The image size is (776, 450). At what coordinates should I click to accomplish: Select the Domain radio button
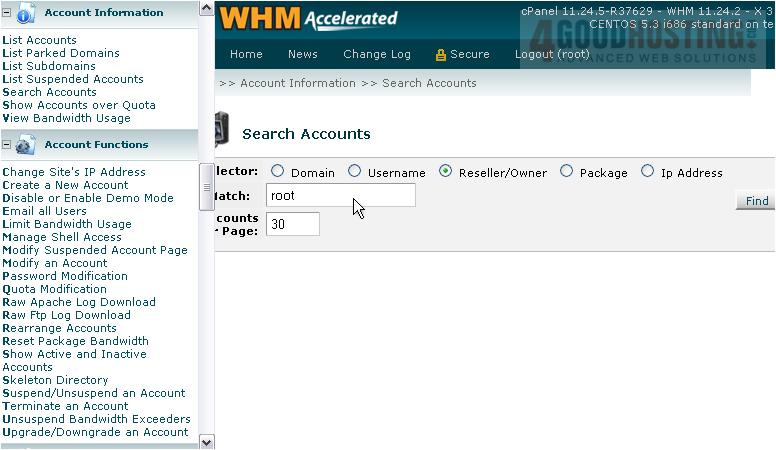[x=277, y=172]
